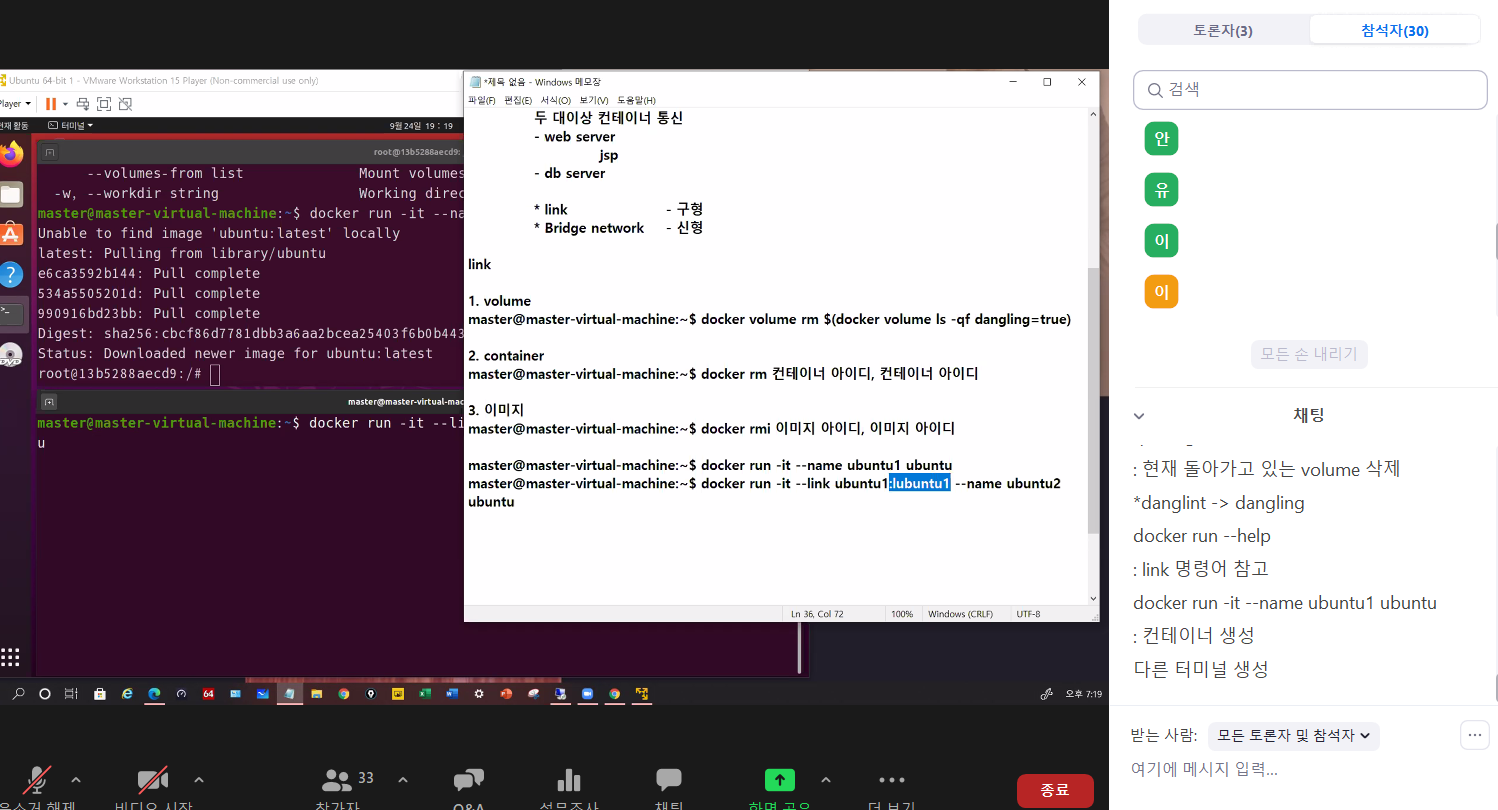Image resolution: width=1498 pixels, height=810 pixels.
Task: Collapse the chat section chevron
Action: click(1139, 416)
